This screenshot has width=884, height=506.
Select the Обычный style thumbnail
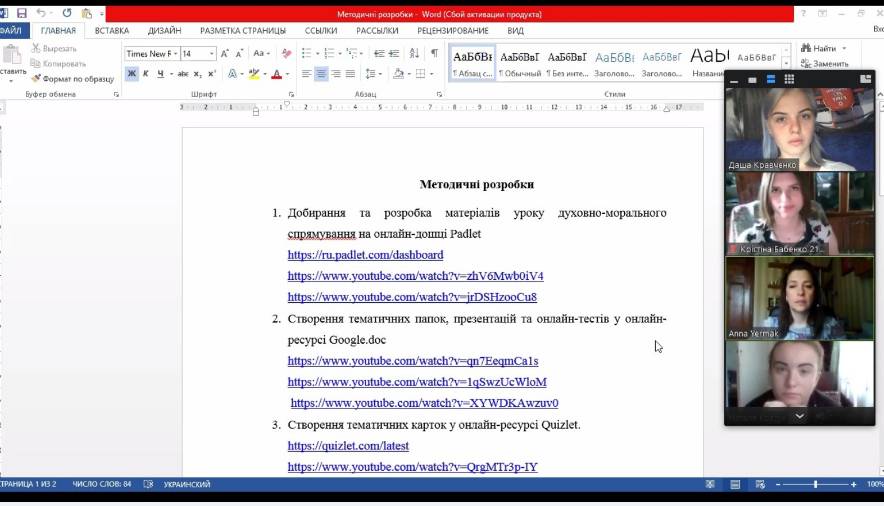coord(519,63)
